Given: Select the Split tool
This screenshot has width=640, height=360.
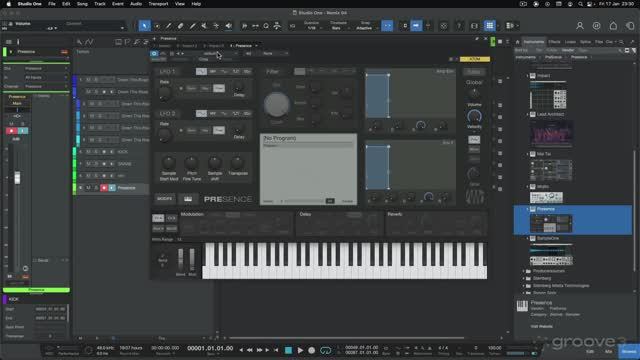Looking at the screenshot, I should (169, 26).
